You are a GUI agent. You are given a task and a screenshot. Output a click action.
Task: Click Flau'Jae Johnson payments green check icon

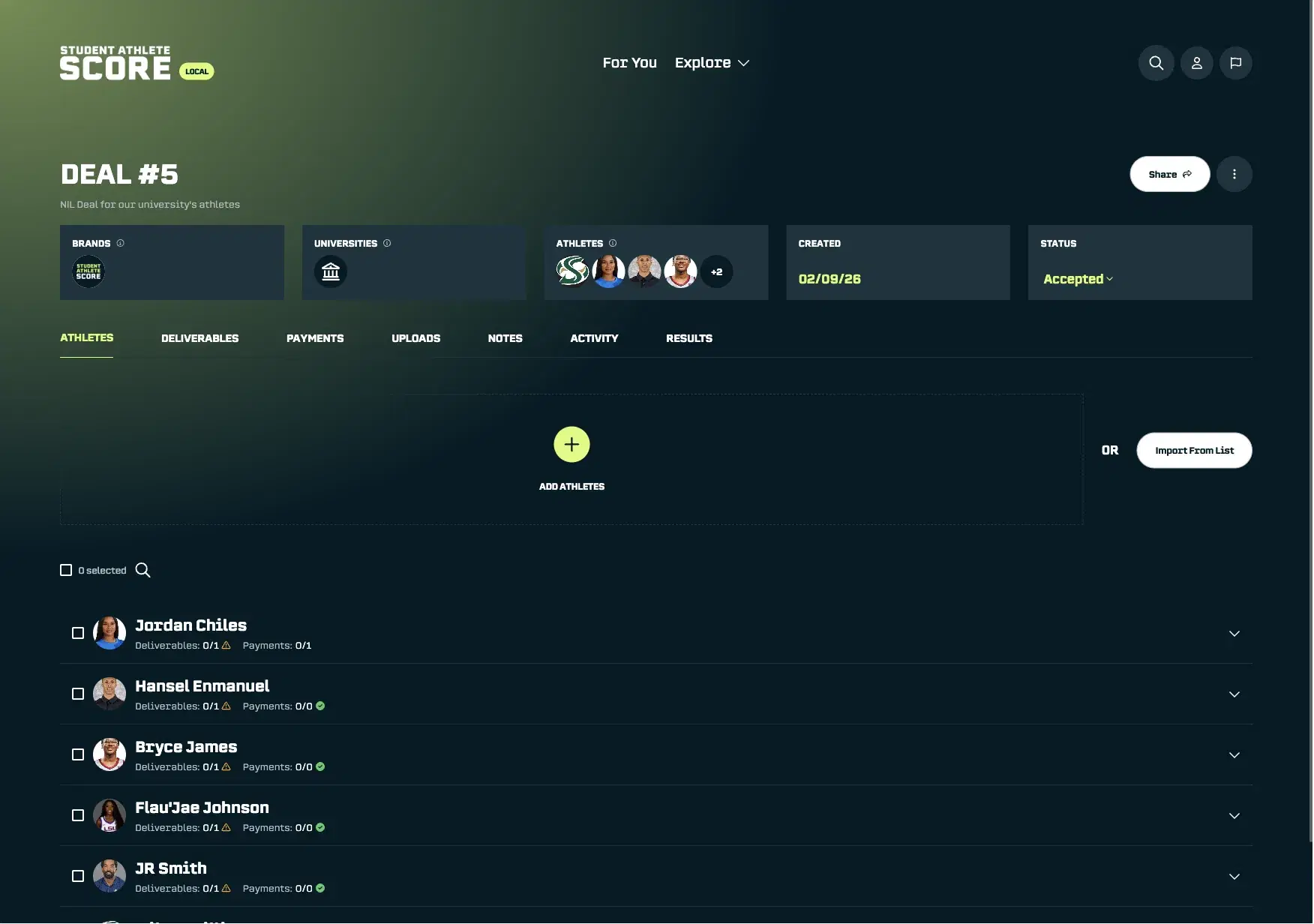pos(320,827)
